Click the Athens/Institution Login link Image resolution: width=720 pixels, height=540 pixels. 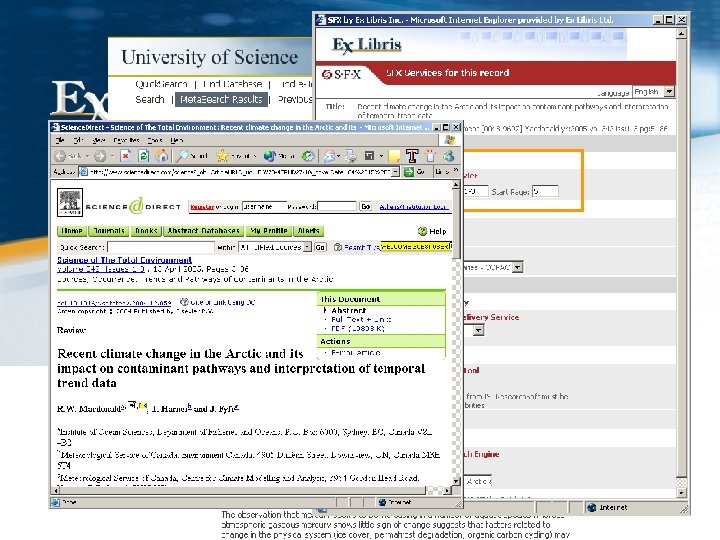[x=413, y=207]
